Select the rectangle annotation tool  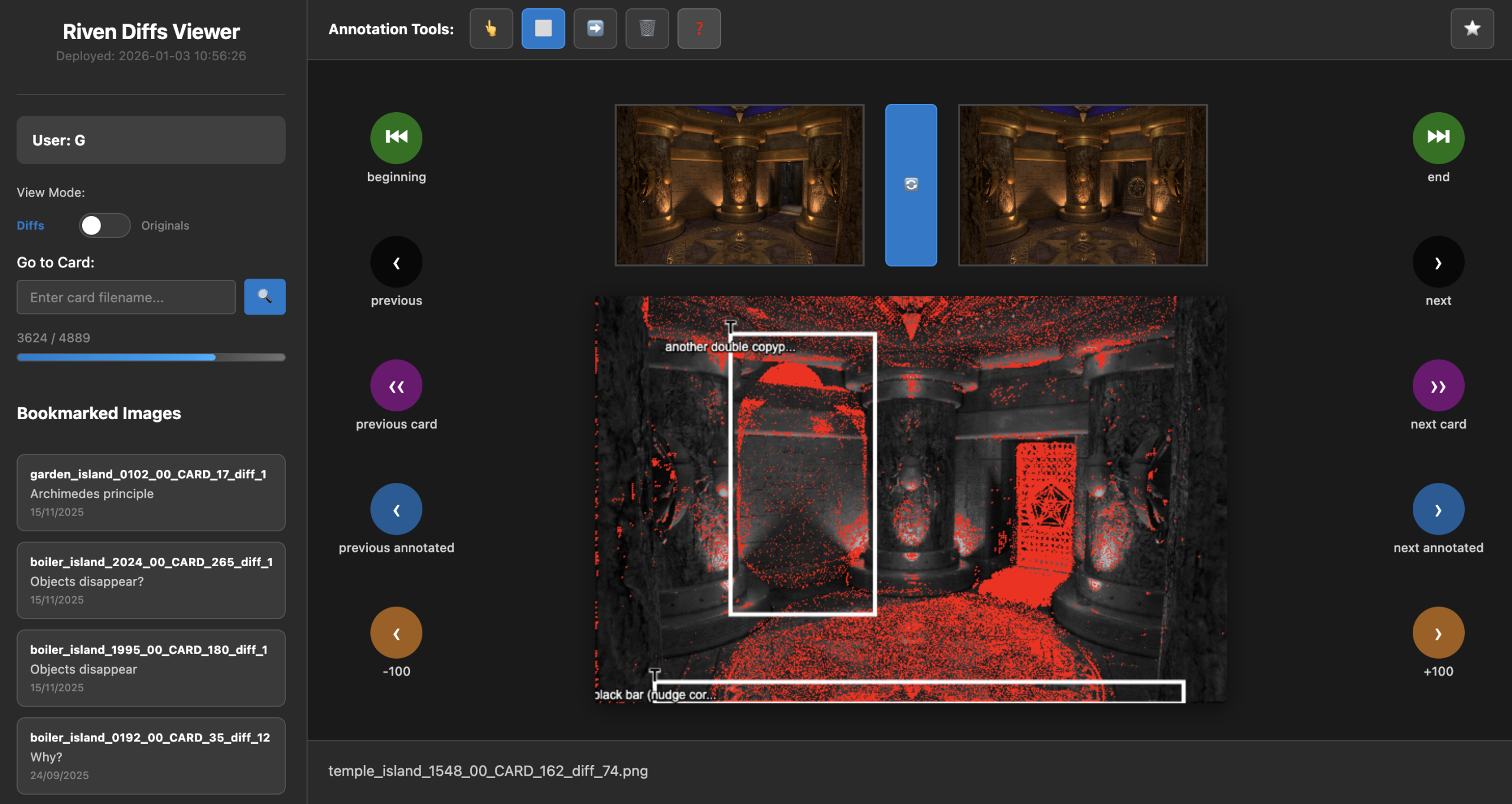pos(543,28)
